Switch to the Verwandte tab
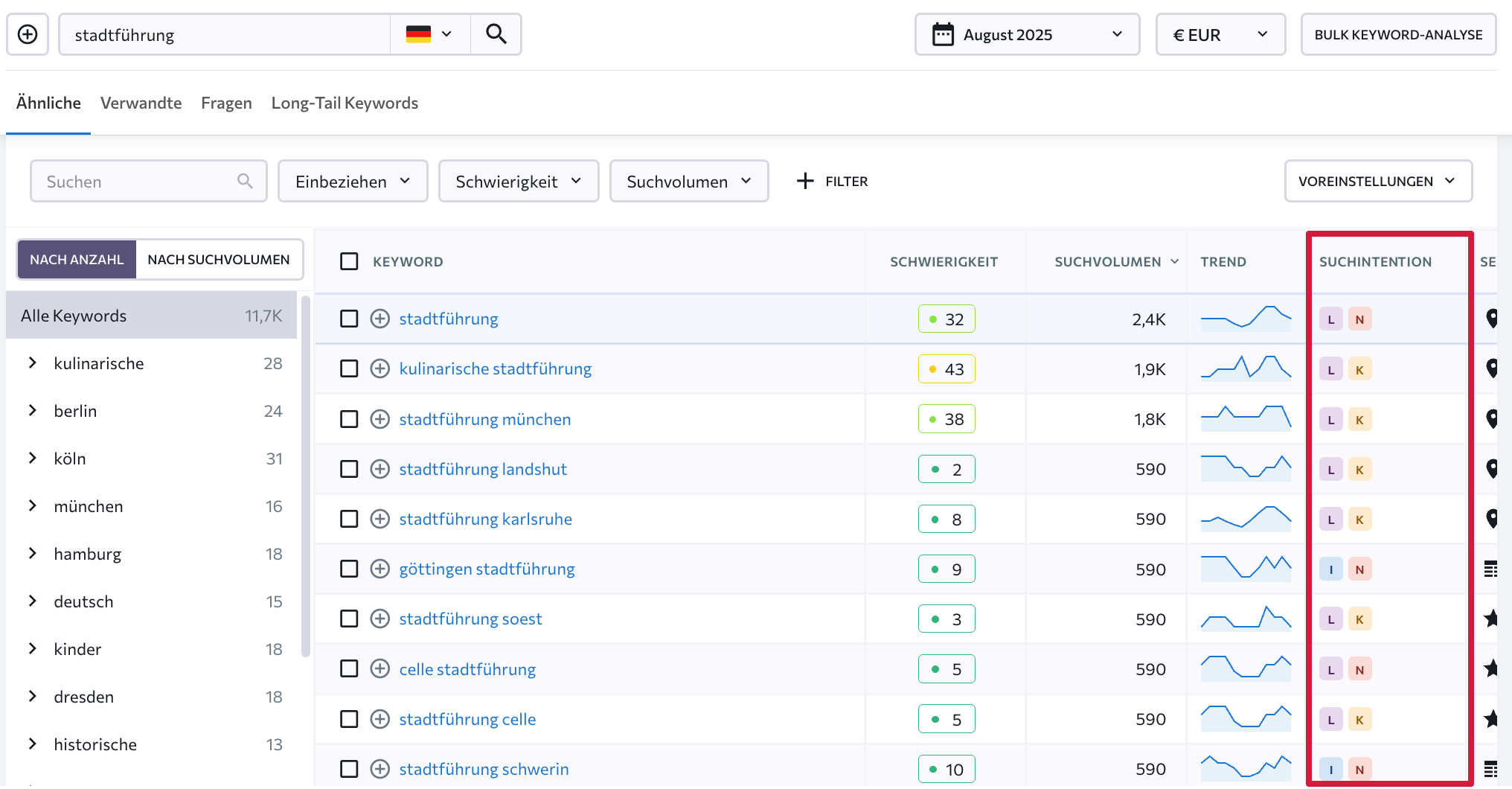 tap(141, 103)
